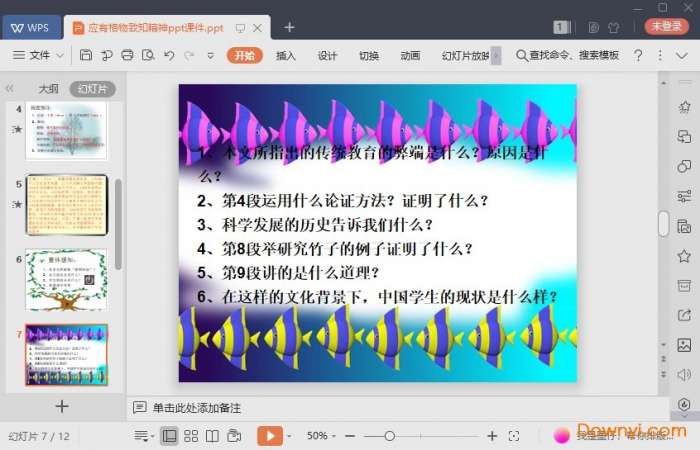
Task: Click the WPS home tab
Action: click(x=31, y=28)
